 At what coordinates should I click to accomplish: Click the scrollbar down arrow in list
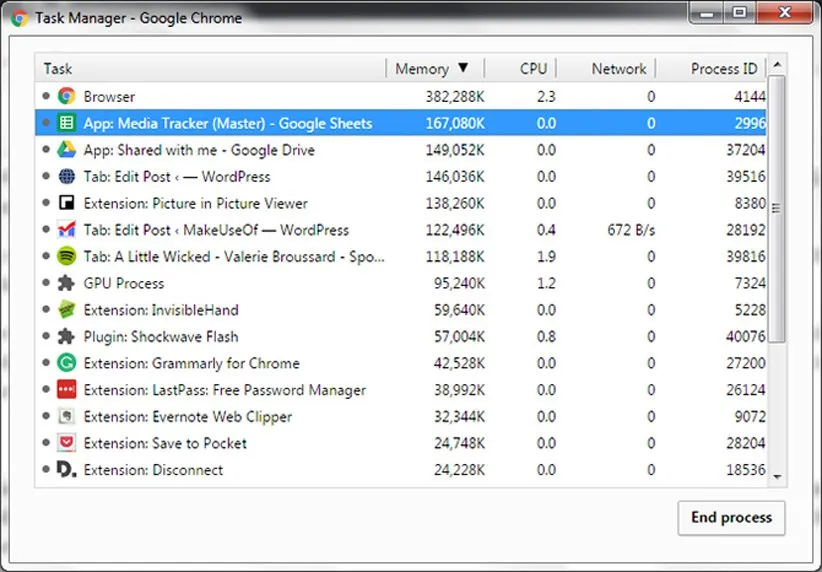pyautogui.click(x=777, y=478)
